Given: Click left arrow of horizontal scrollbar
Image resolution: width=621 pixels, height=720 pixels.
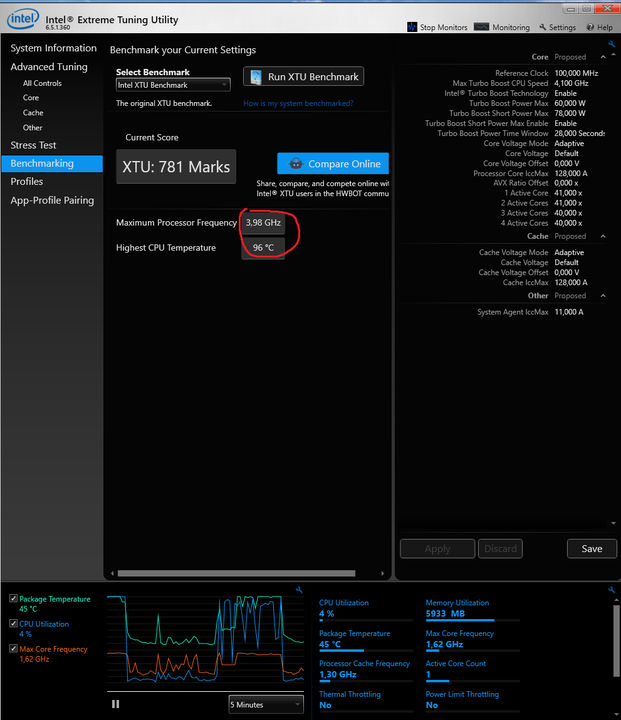Looking at the screenshot, I should (x=113, y=573).
